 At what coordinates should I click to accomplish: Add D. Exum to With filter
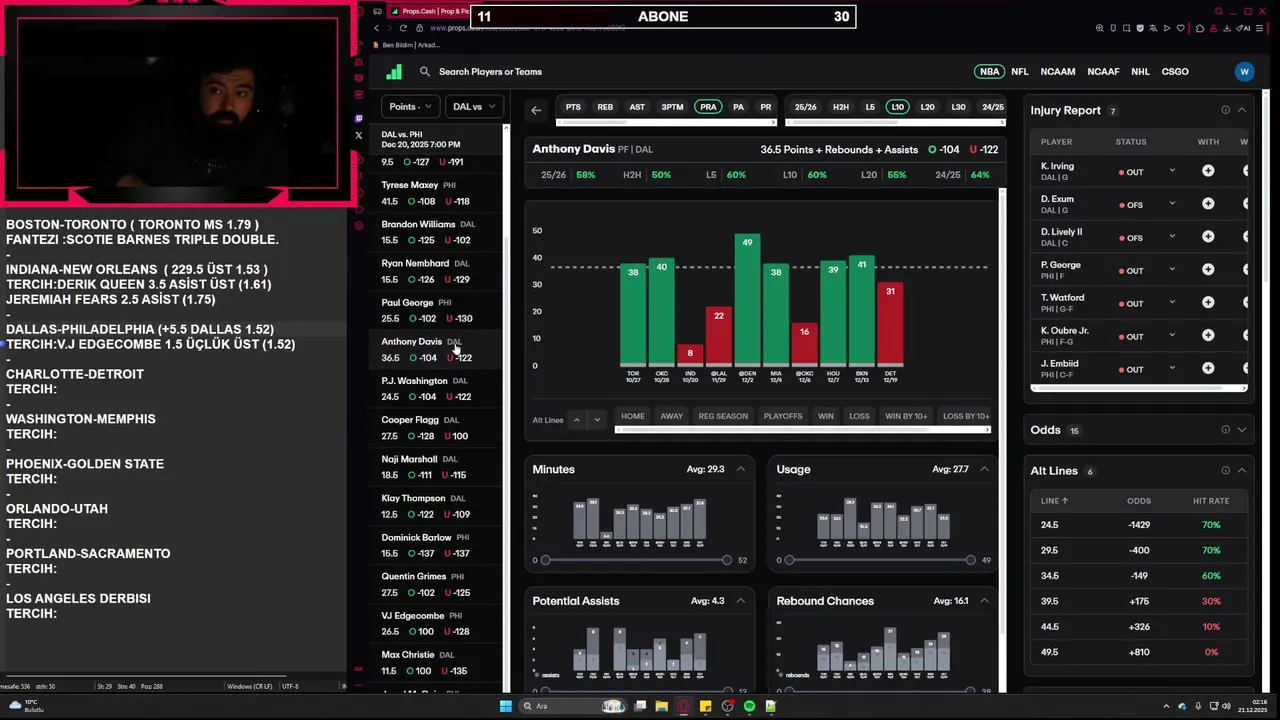[x=1208, y=204]
